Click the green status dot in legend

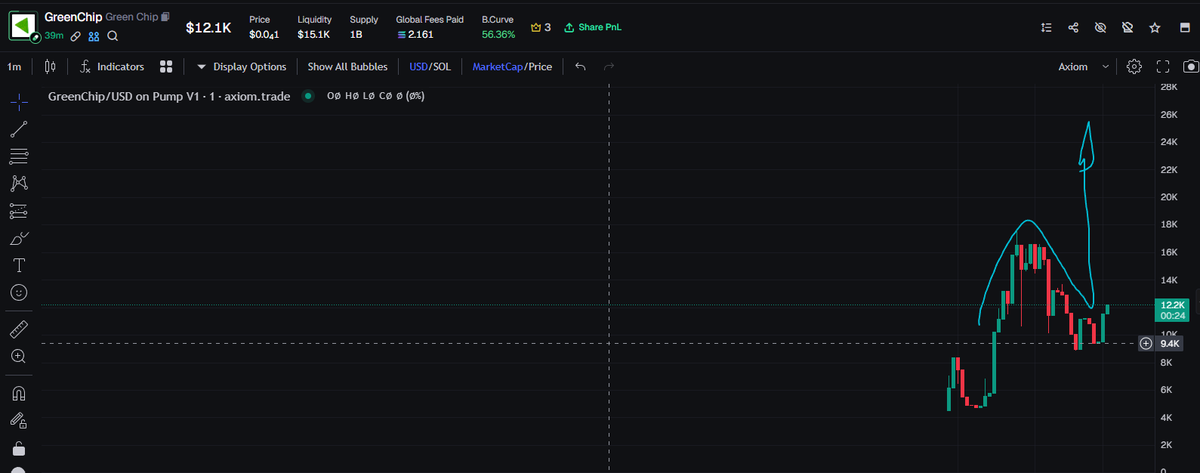[x=308, y=96]
